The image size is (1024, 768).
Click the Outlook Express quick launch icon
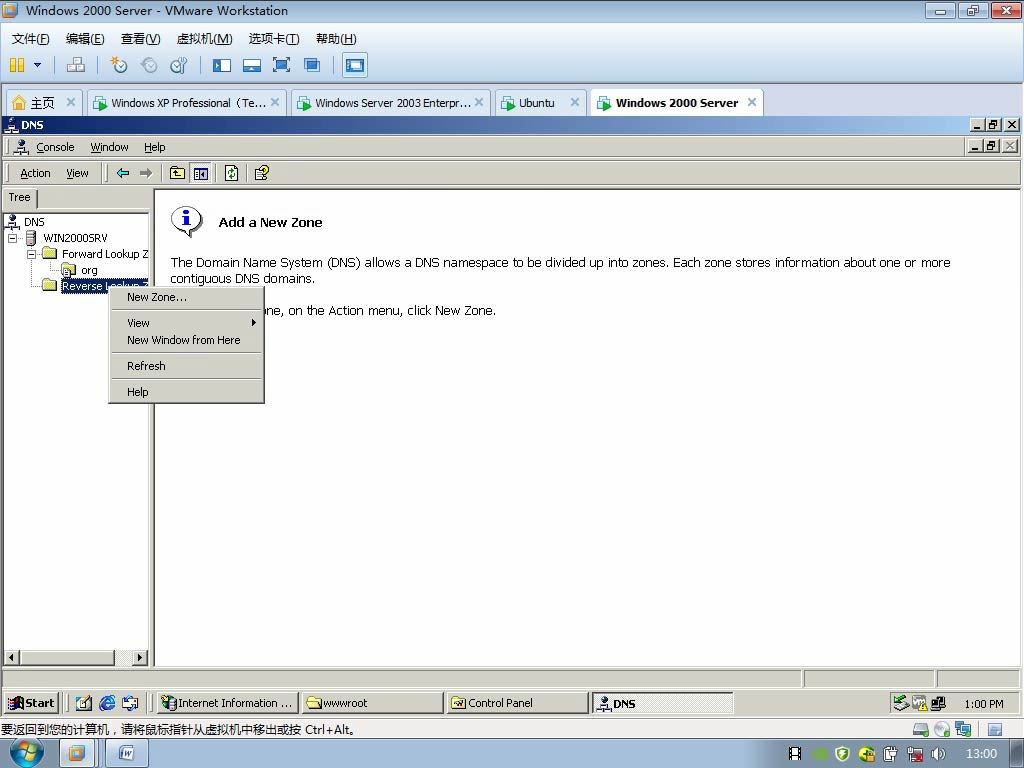pyautogui.click(x=130, y=703)
